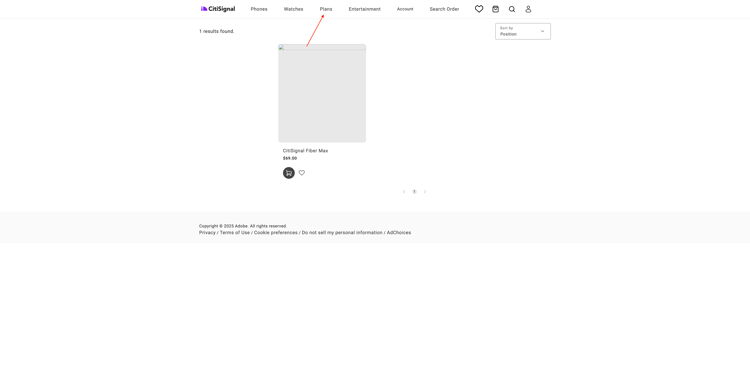Add CitiSignal Fiber Max to wishlist
Screen dimensions: 750x385
point(302,173)
